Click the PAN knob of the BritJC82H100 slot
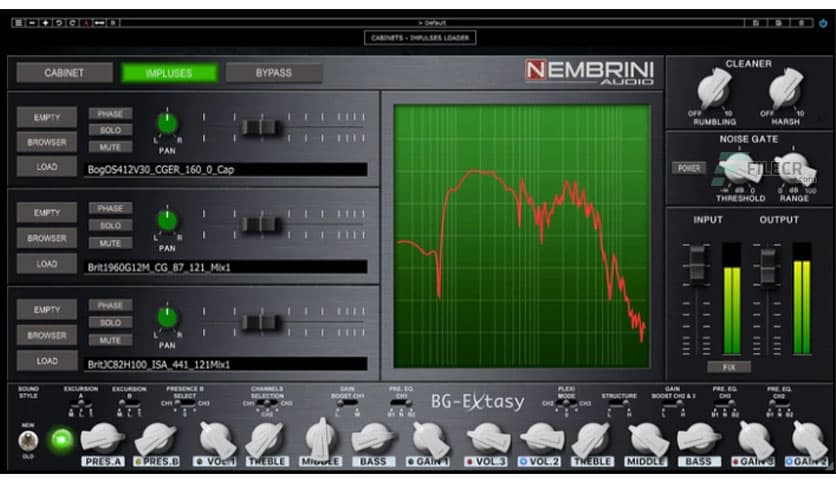836x484 pixels. coord(167,318)
